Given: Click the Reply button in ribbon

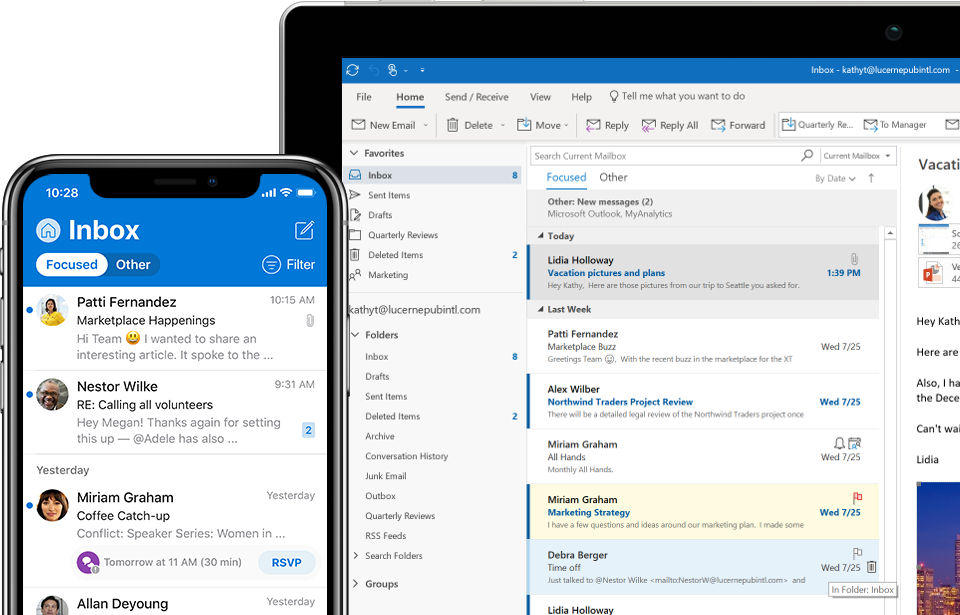Looking at the screenshot, I should tap(607, 125).
